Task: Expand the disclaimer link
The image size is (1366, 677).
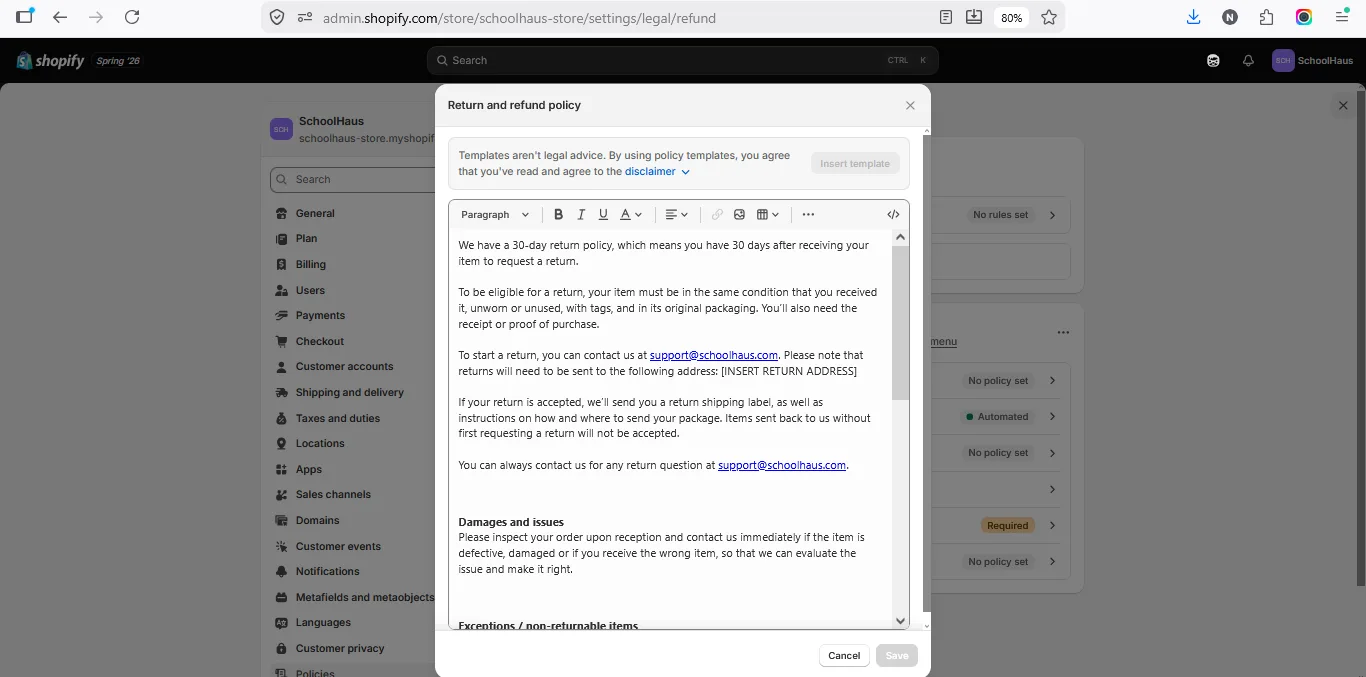Action: click(657, 172)
